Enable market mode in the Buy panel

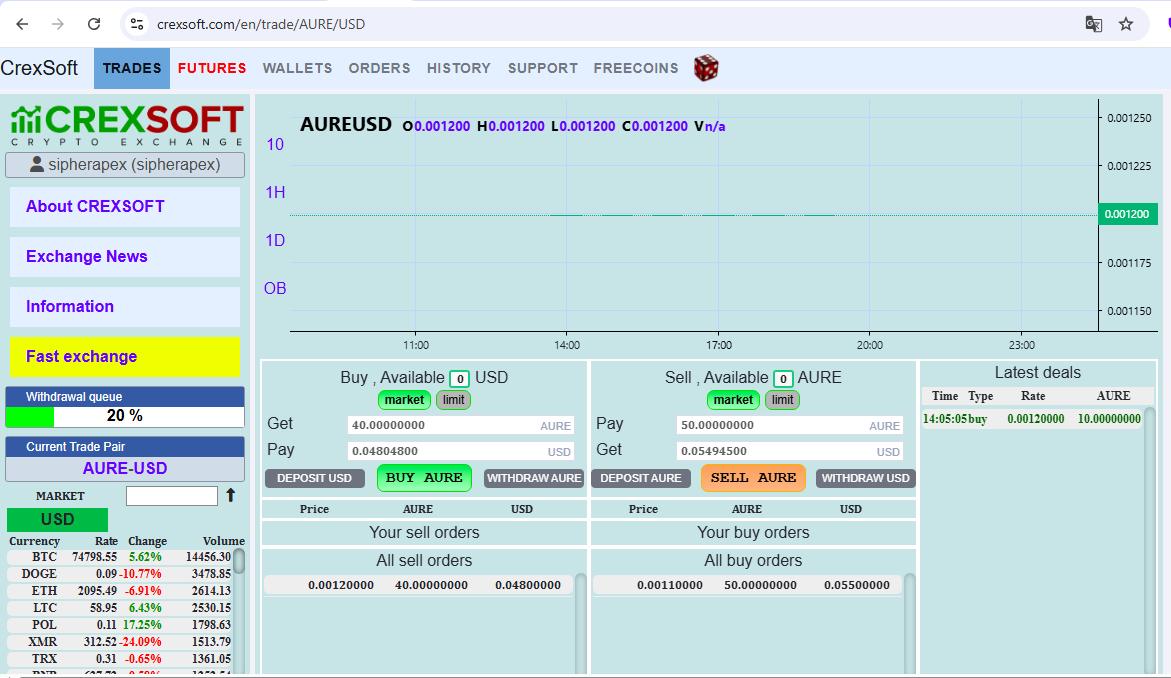coord(404,399)
